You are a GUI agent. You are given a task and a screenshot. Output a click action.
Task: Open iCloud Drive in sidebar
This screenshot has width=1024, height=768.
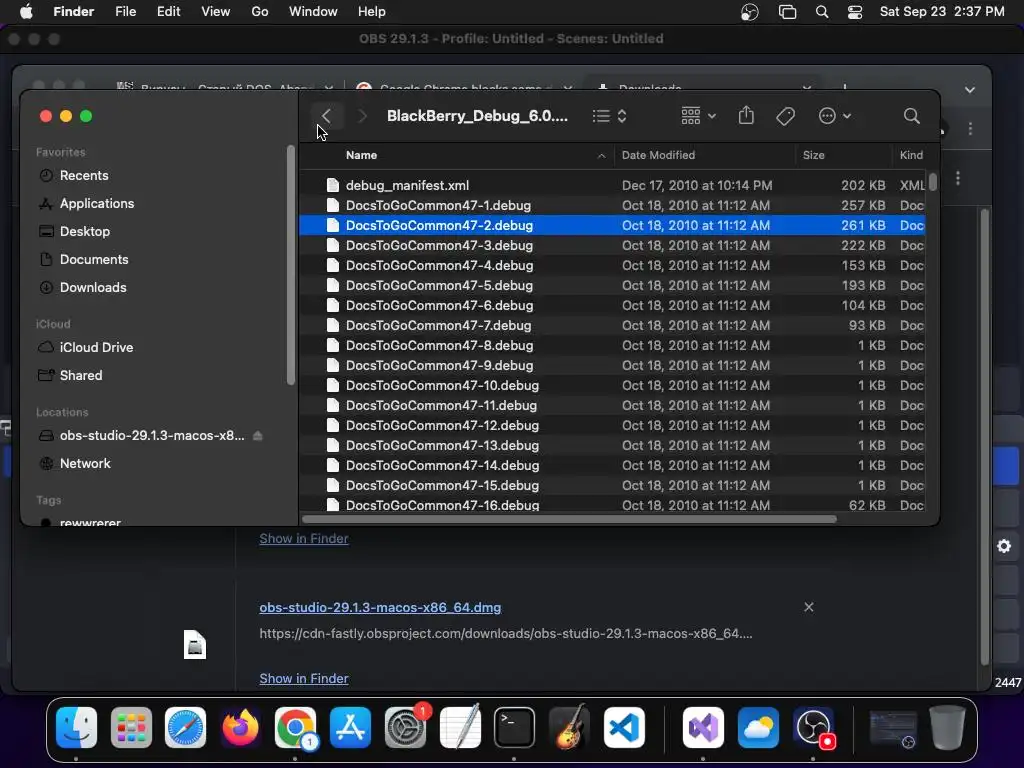pos(96,348)
